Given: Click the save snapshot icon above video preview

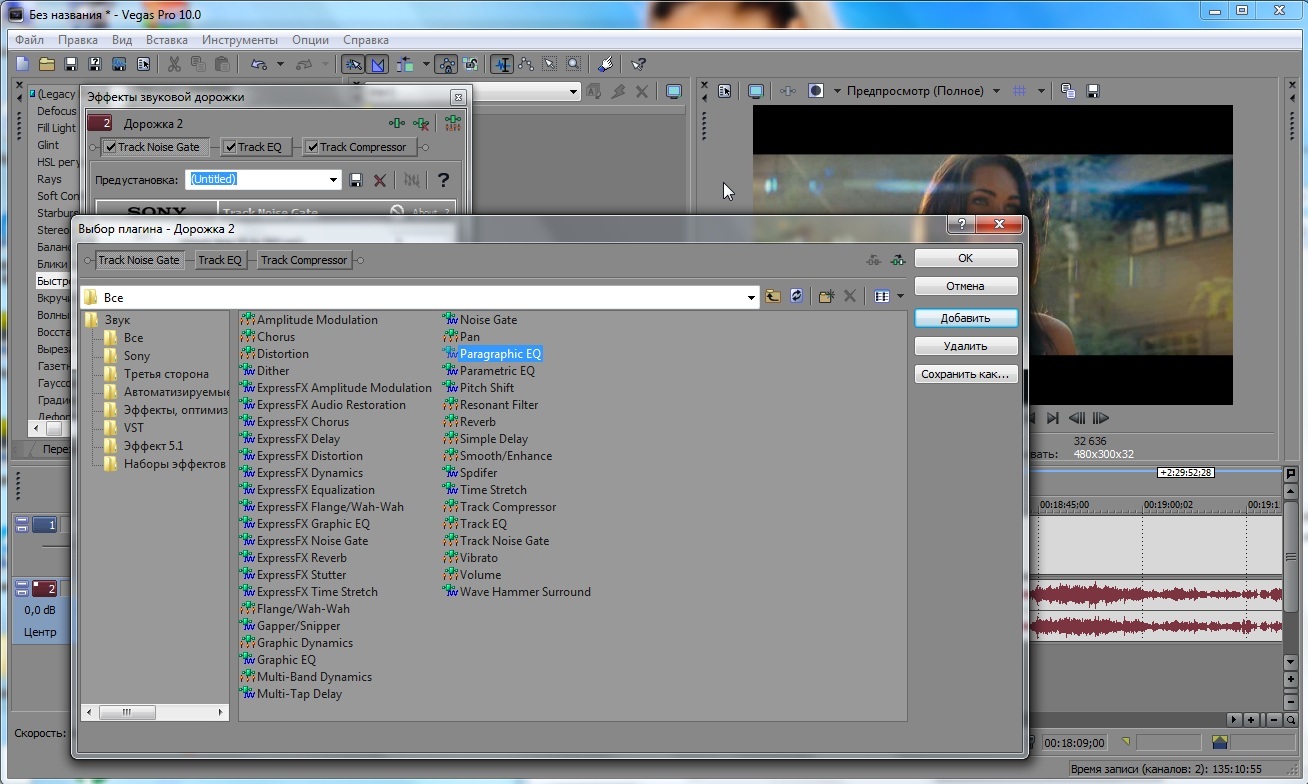Looking at the screenshot, I should click(1093, 91).
